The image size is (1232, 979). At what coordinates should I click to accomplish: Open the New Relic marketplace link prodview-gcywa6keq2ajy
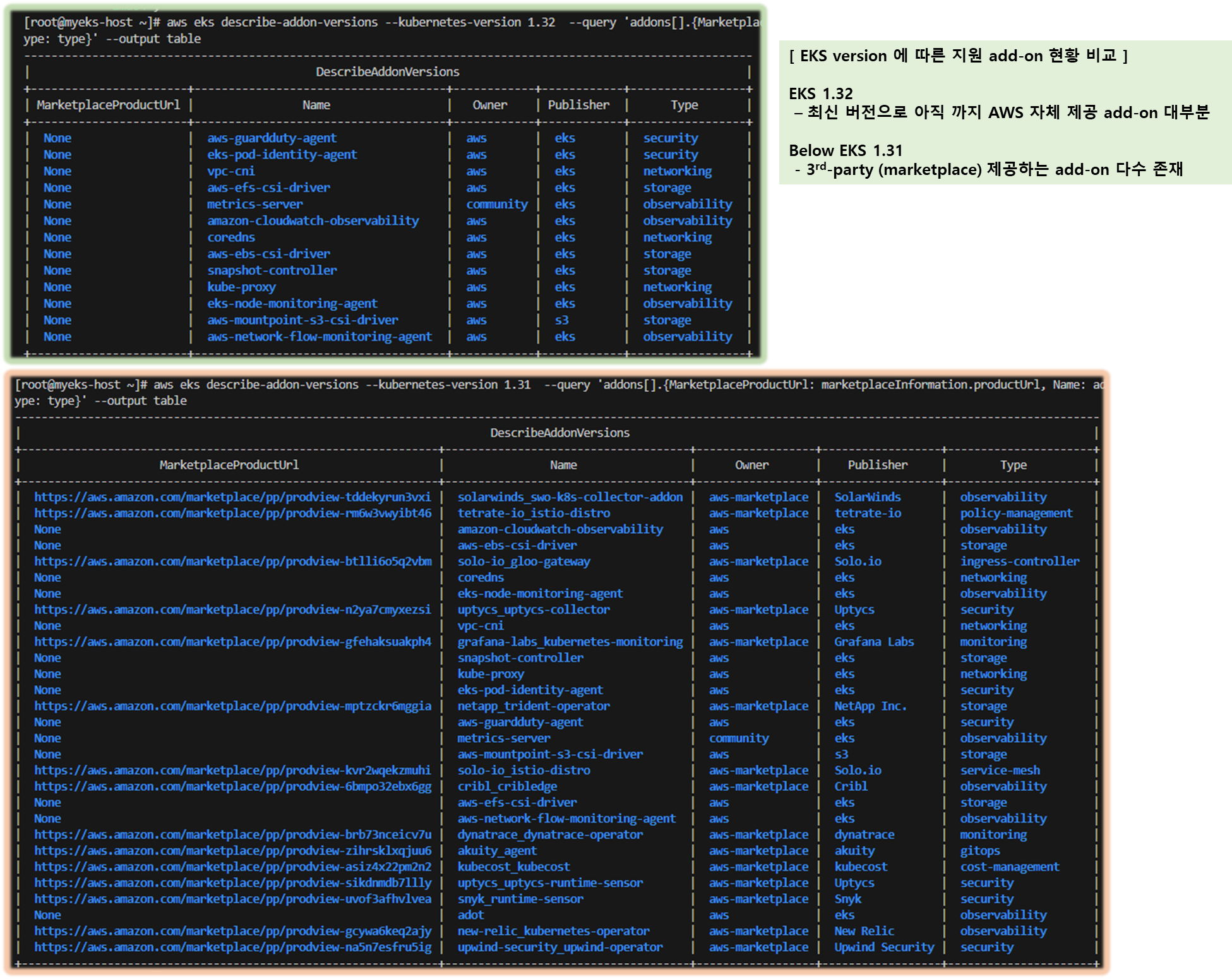pos(232,931)
